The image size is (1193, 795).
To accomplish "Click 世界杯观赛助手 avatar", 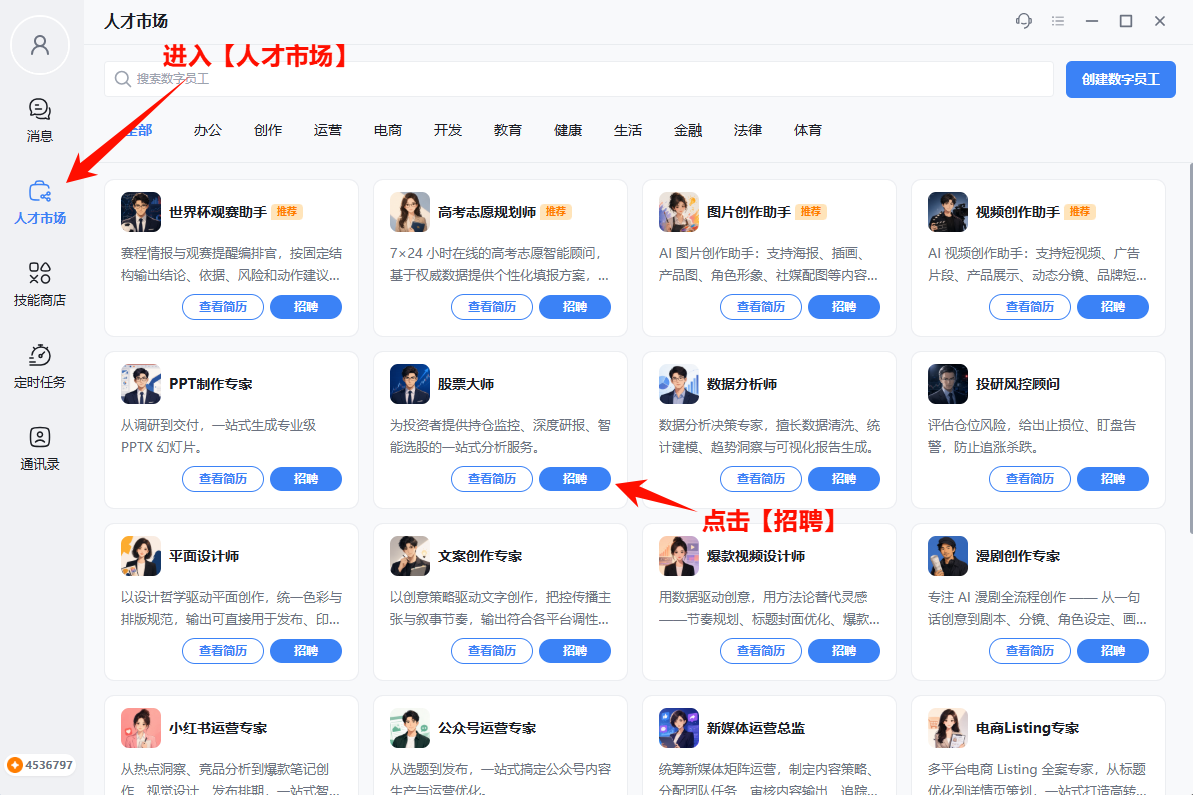I will click(x=141, y=211).
